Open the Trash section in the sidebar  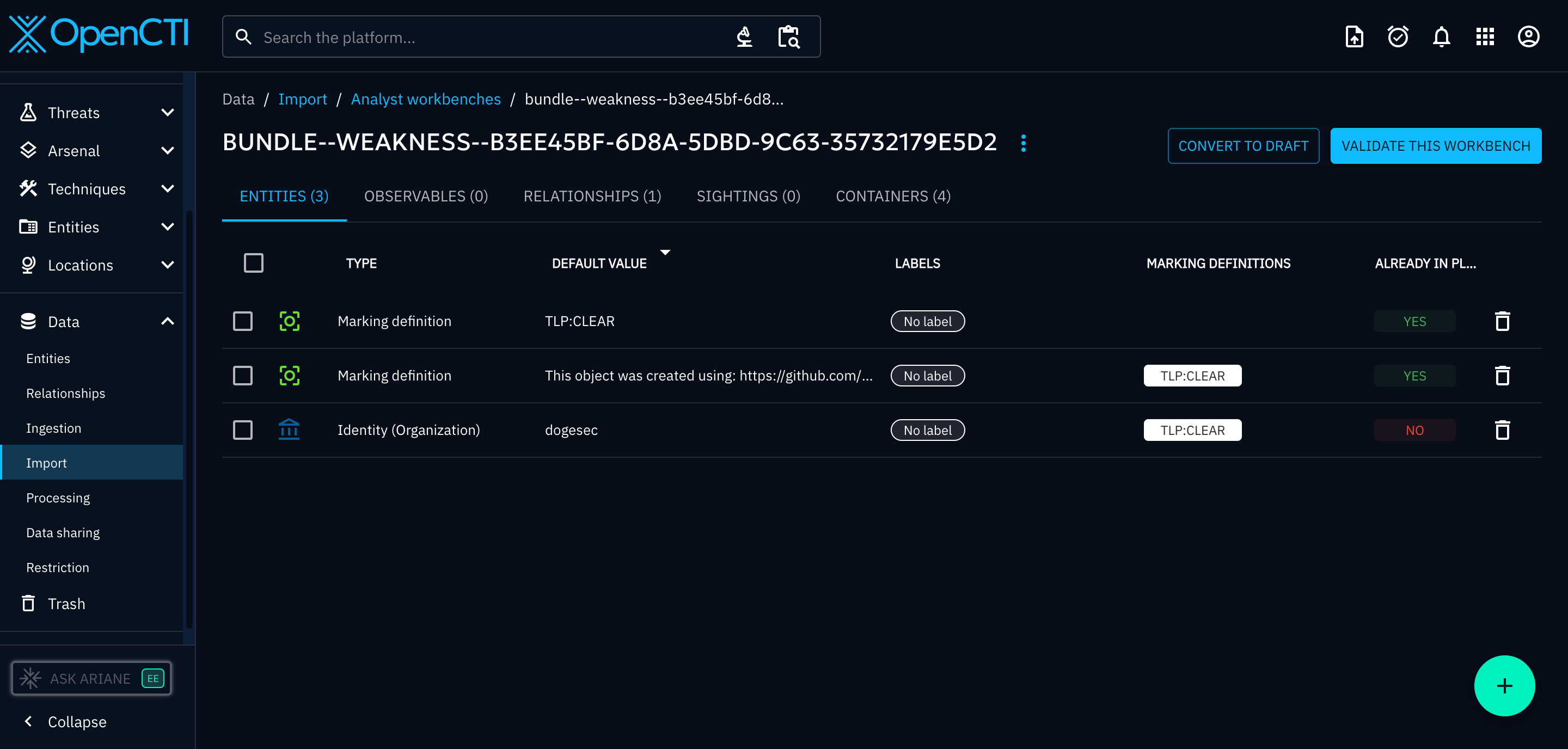pyautogui.click(x=67, y=604)
